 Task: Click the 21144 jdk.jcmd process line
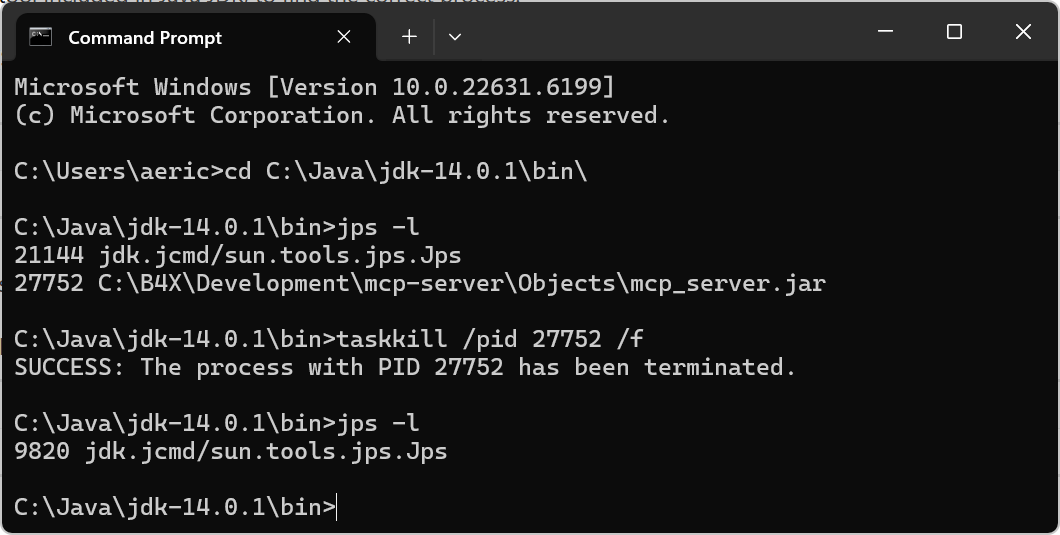coord(237,255)
